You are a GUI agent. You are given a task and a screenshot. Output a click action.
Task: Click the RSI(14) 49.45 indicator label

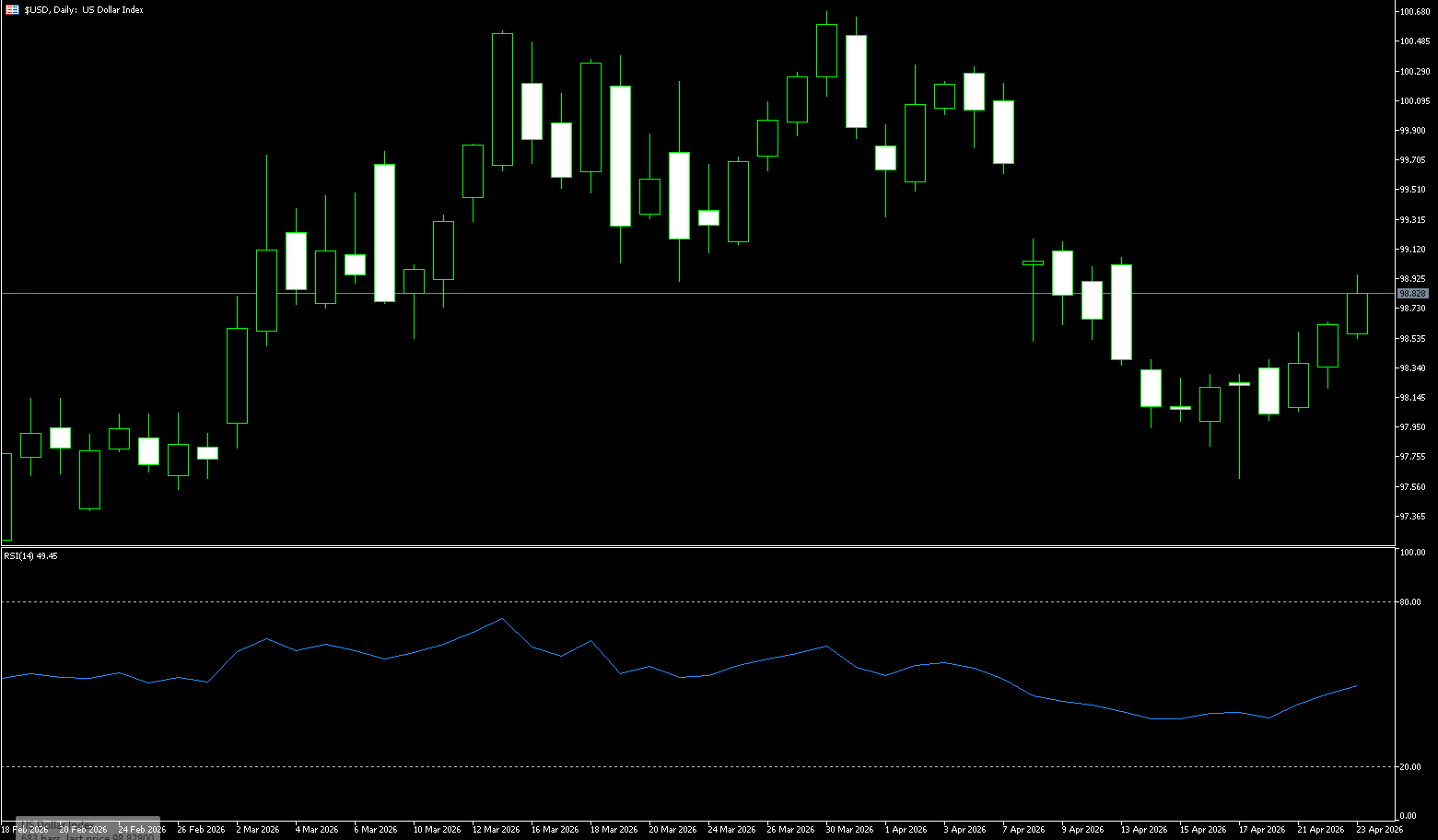point(30,556)
